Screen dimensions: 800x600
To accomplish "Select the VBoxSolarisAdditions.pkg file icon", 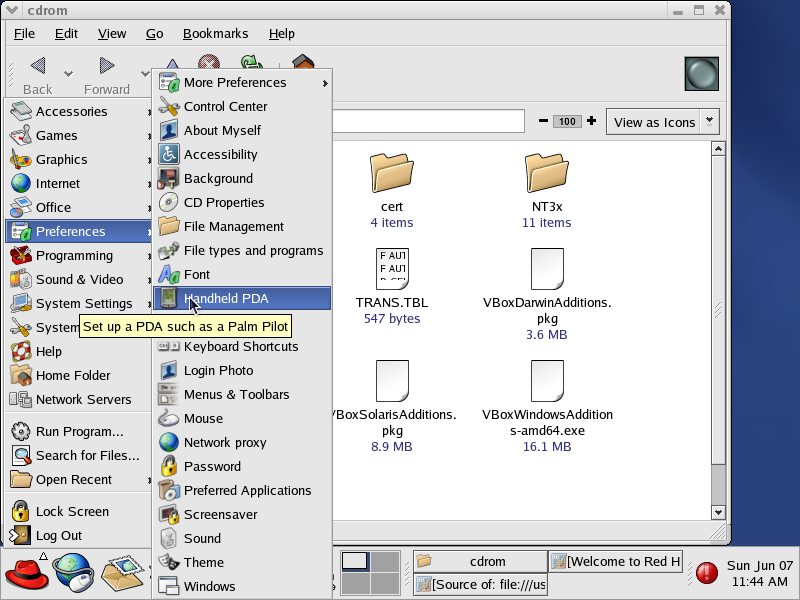I will [392, 381].
